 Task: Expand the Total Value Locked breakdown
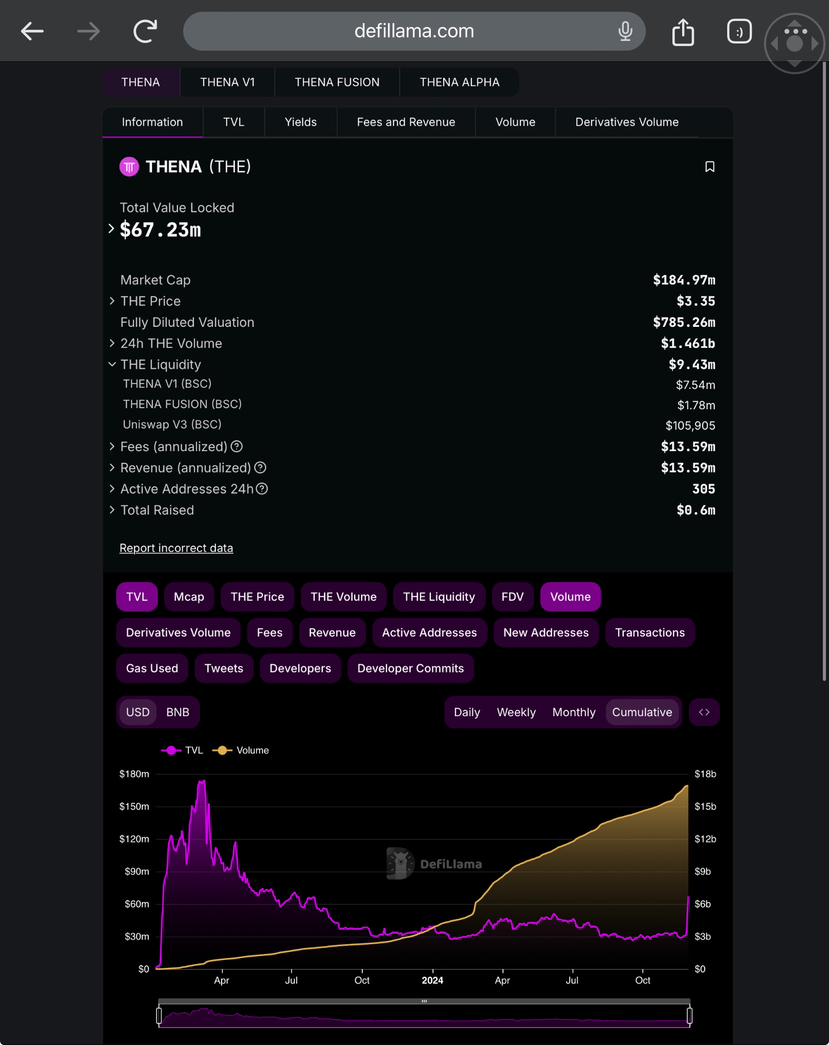[111, 229]
